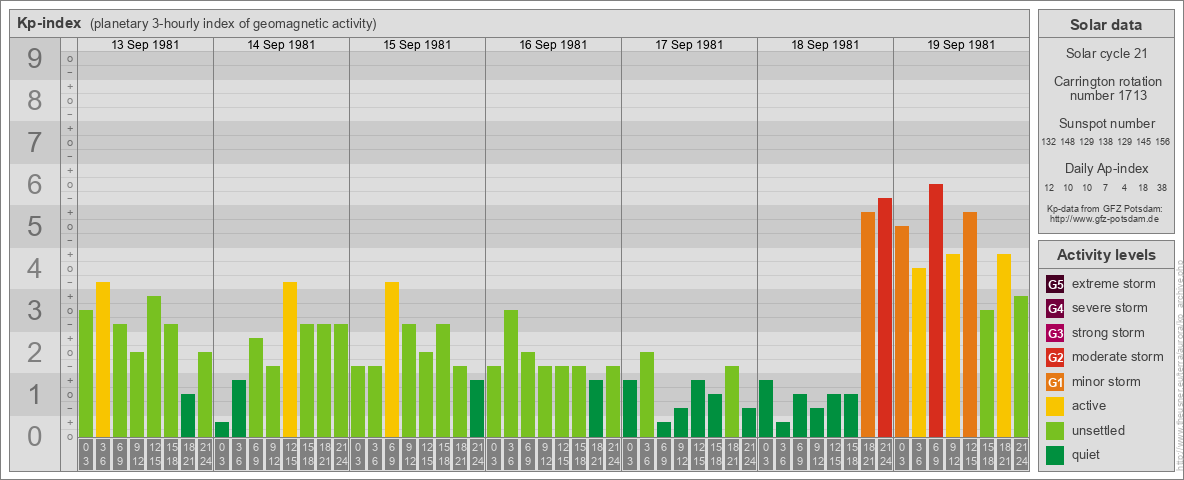Click the 19 Sep 1981 date header
Viewport: 1184px width, 480px height.
click(960, 45)
